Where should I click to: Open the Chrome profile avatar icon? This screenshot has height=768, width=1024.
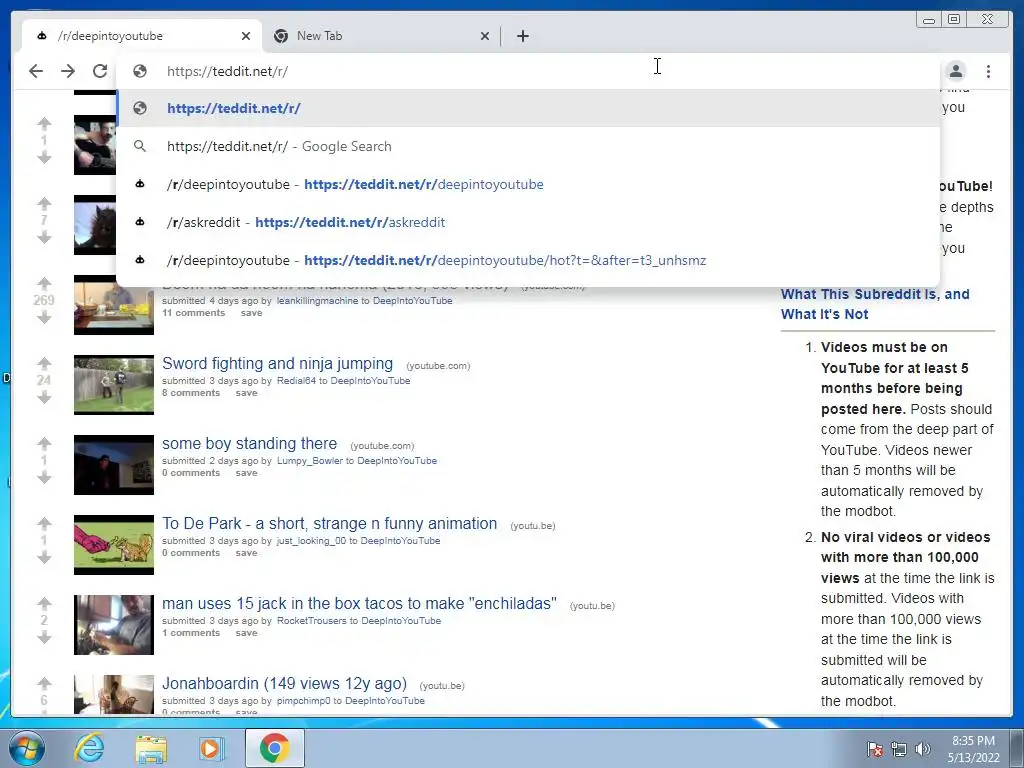click(x=956, y=71)
